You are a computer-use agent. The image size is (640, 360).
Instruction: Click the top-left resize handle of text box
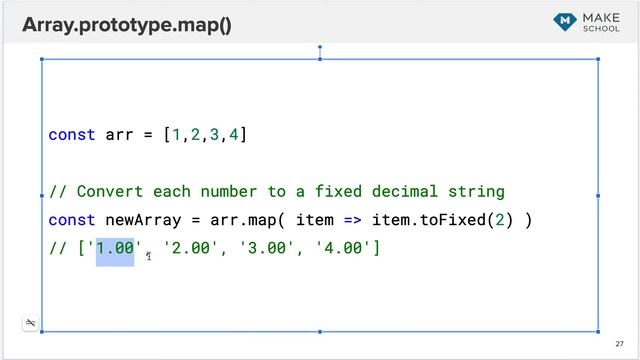pyautogui.click(x=42, y=59)
